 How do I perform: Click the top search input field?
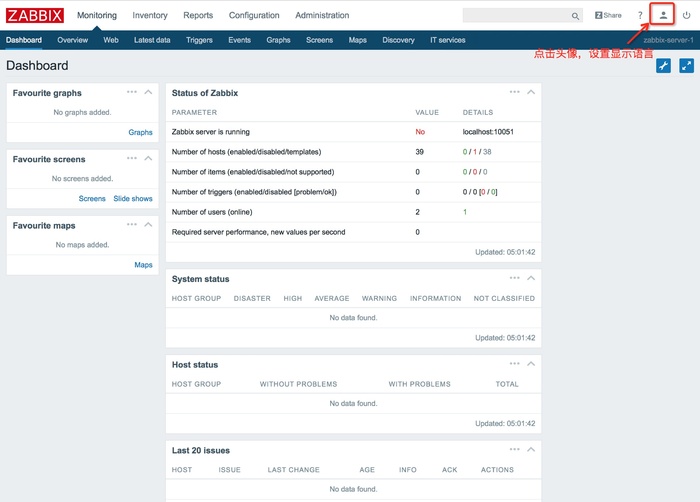point(522,15)
